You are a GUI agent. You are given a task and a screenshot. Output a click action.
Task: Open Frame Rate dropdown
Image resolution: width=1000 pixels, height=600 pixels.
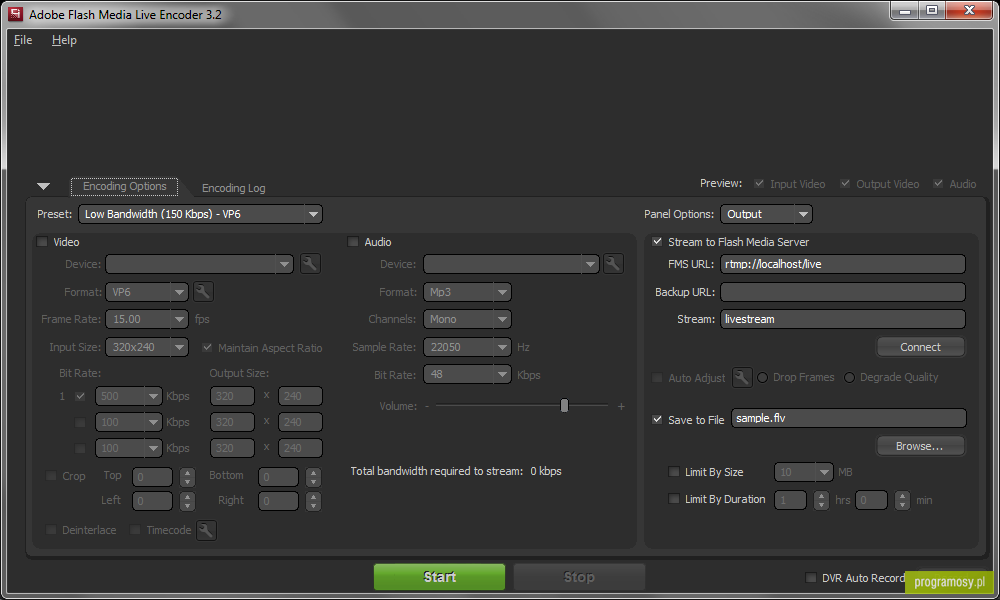[147, 319]
